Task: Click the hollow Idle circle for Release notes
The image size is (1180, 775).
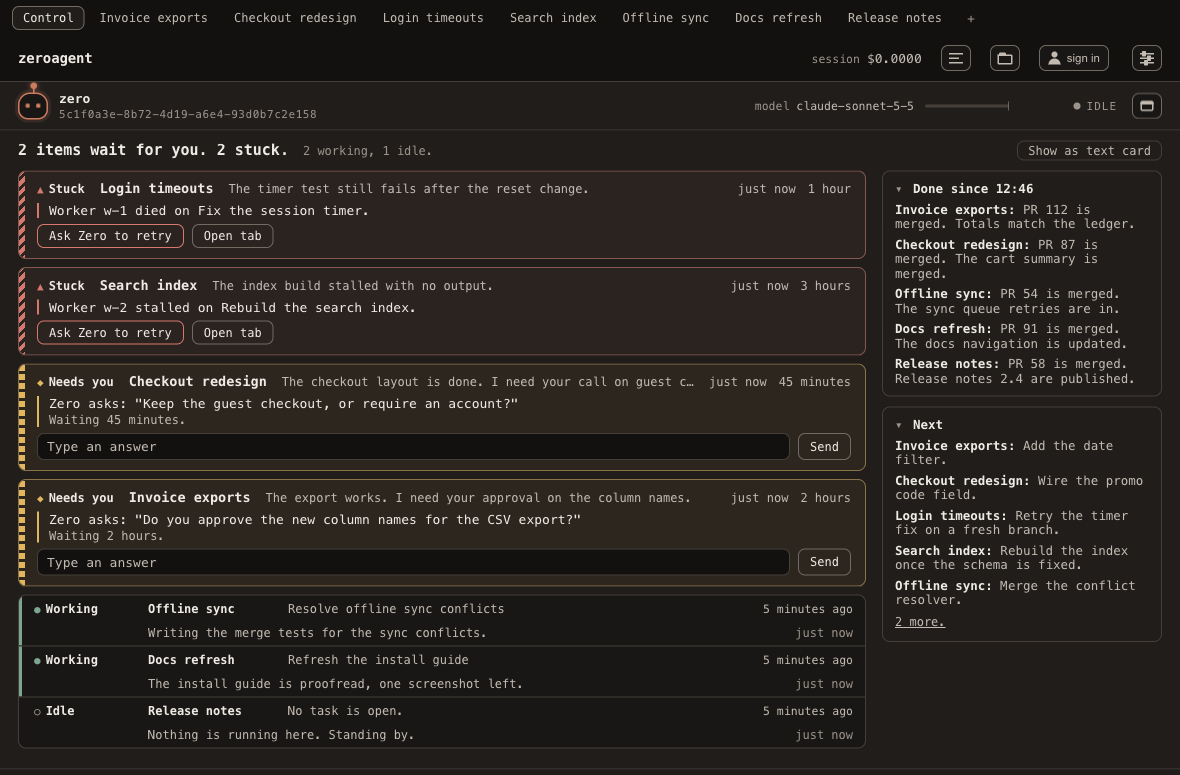Action: pos(37,712)
